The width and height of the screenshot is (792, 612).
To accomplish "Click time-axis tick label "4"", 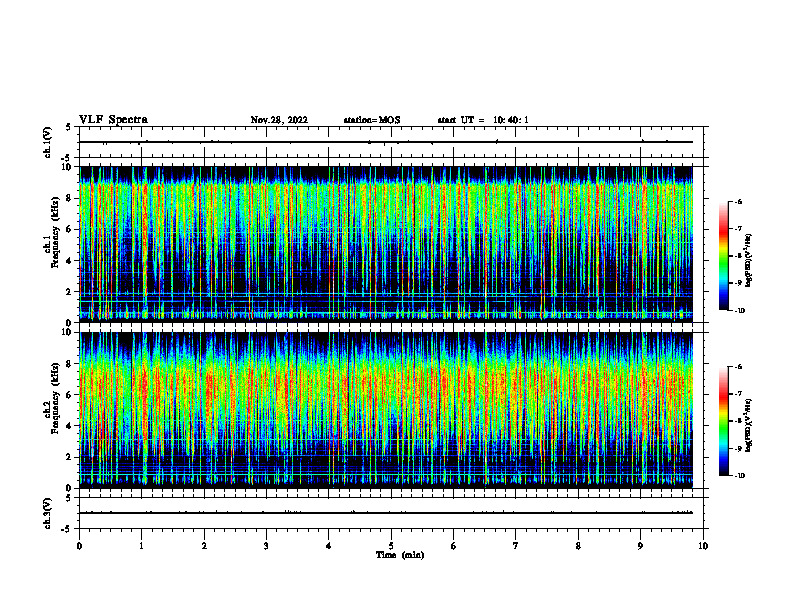I will tap(329, 546).
